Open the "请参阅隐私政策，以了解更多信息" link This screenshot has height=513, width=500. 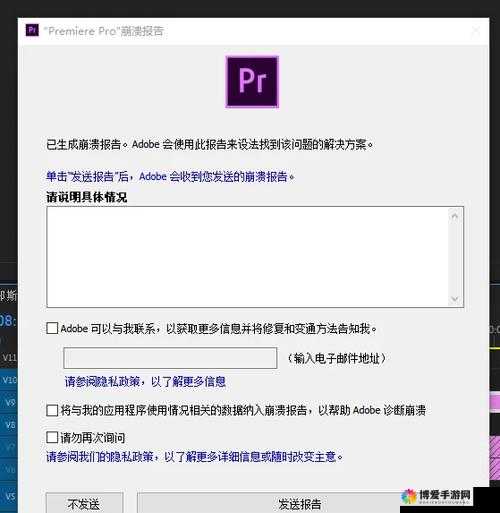(x=145, y=381)
